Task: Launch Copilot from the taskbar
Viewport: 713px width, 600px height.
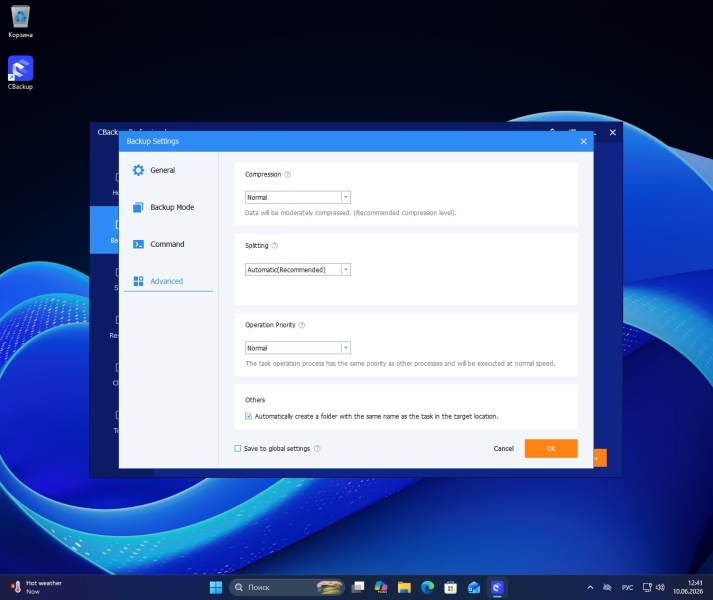Action: pyautogui.click(x=381, y=587)
